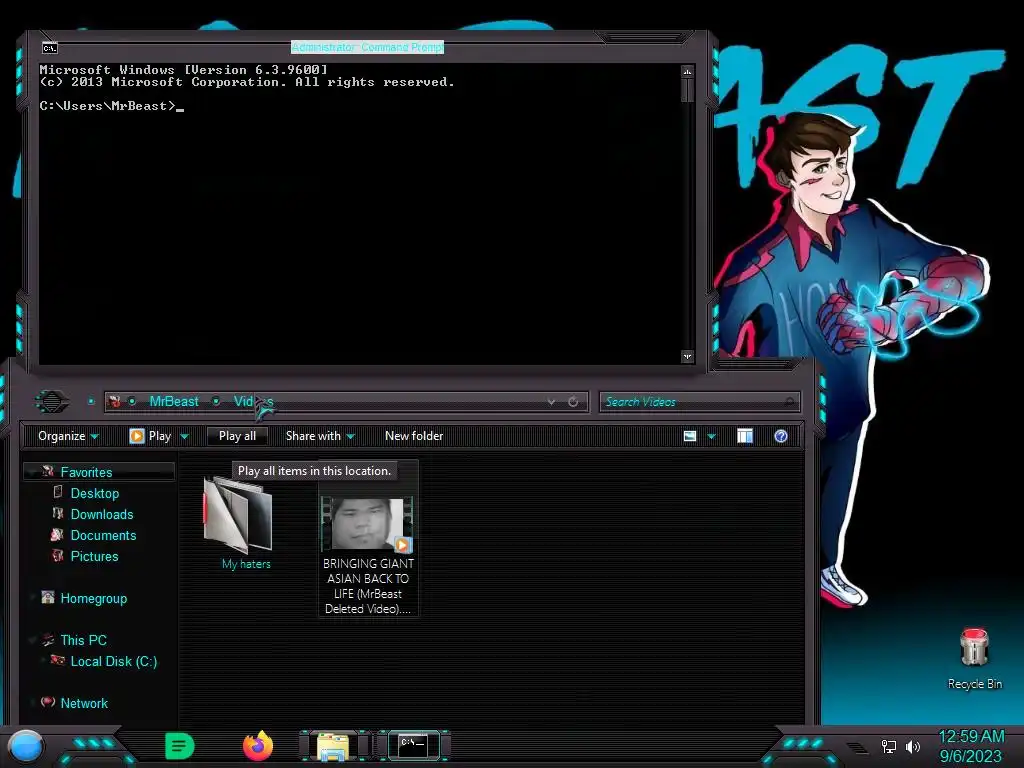
Task: Click the Downloads icon in Favorites
Action: tap(57, 513)
